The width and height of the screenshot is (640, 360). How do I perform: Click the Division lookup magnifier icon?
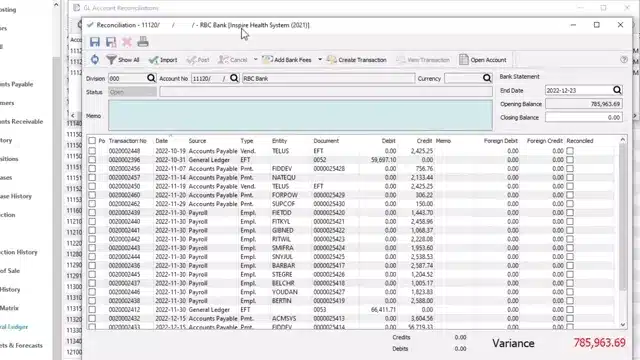click(x=151, y=78)
